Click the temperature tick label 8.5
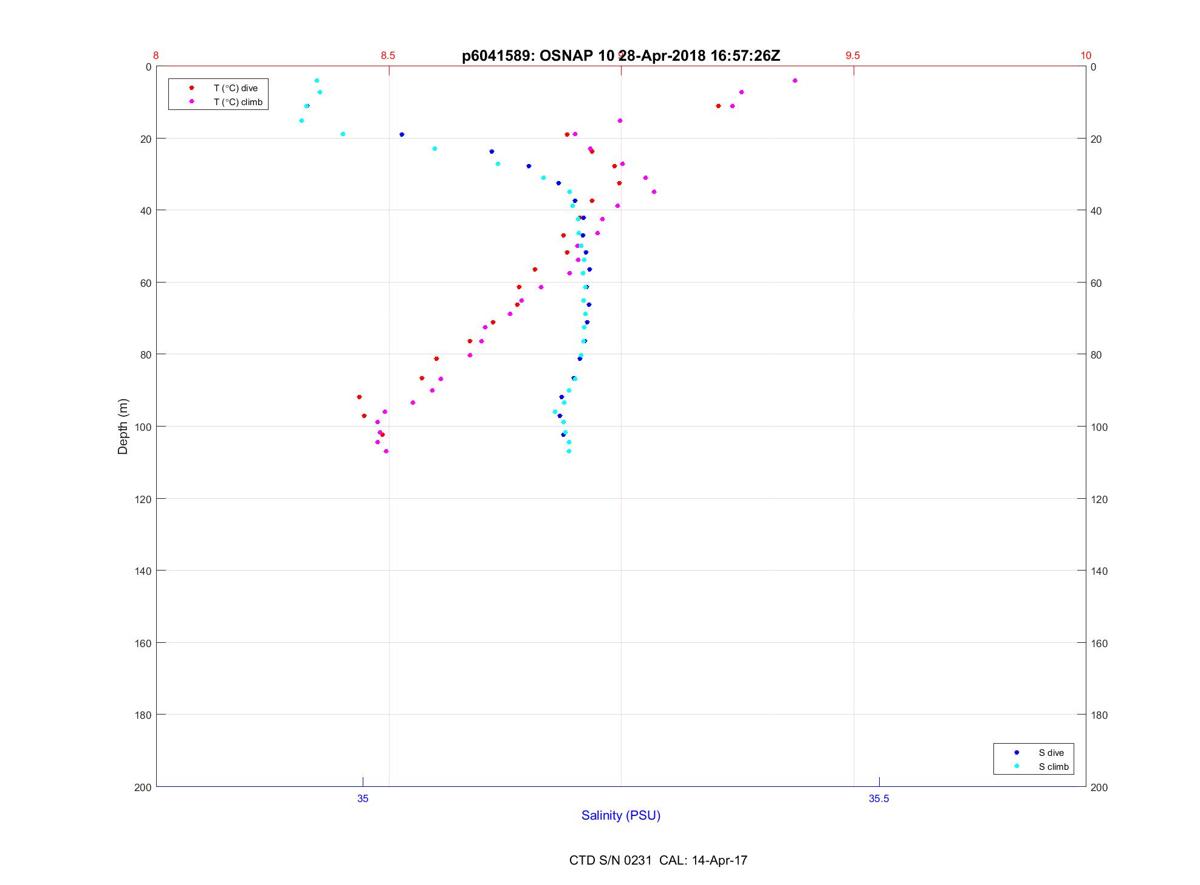This screenshot has width=1200, height=885. [388, 56]
